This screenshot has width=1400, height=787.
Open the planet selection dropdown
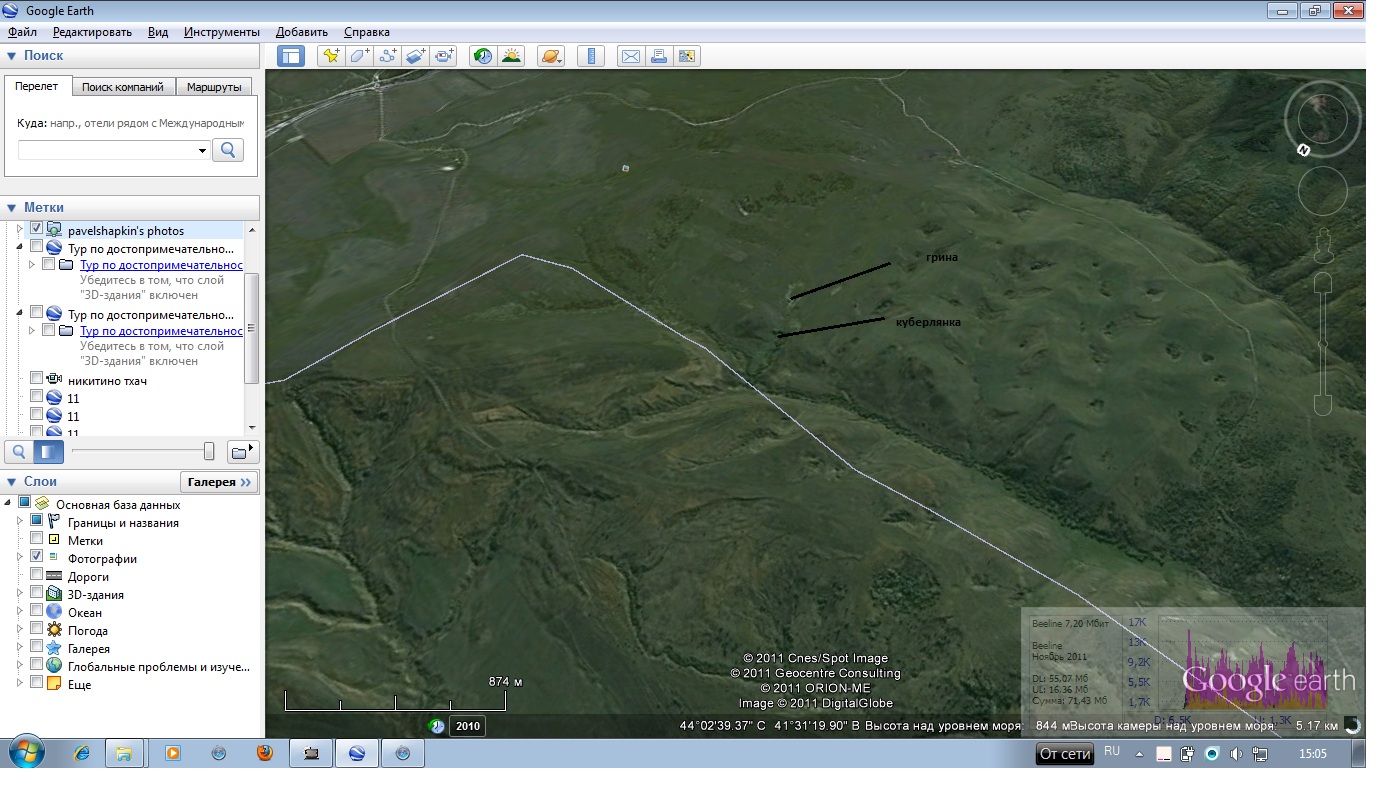(551, 56)
